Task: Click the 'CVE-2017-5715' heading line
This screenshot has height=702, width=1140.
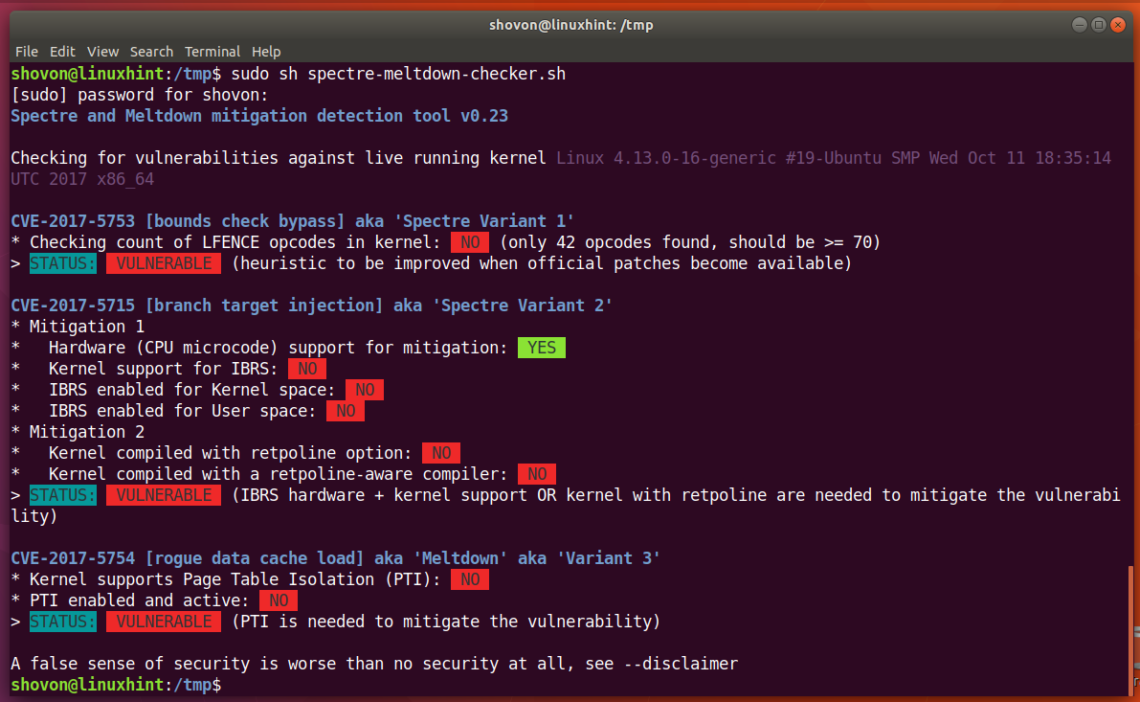Action: point(311,305)
